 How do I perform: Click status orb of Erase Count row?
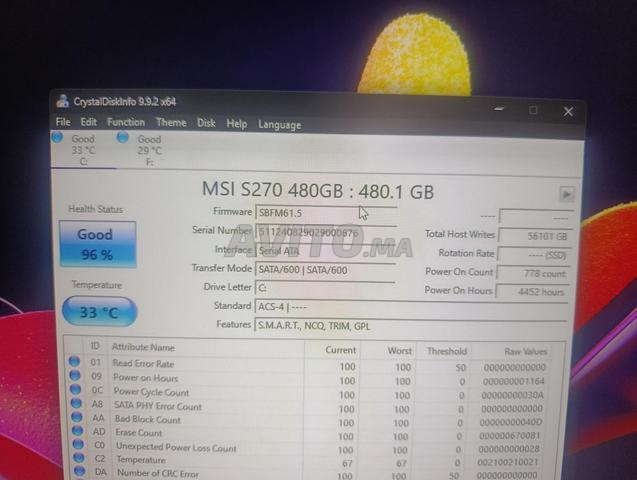click(77, 430)
